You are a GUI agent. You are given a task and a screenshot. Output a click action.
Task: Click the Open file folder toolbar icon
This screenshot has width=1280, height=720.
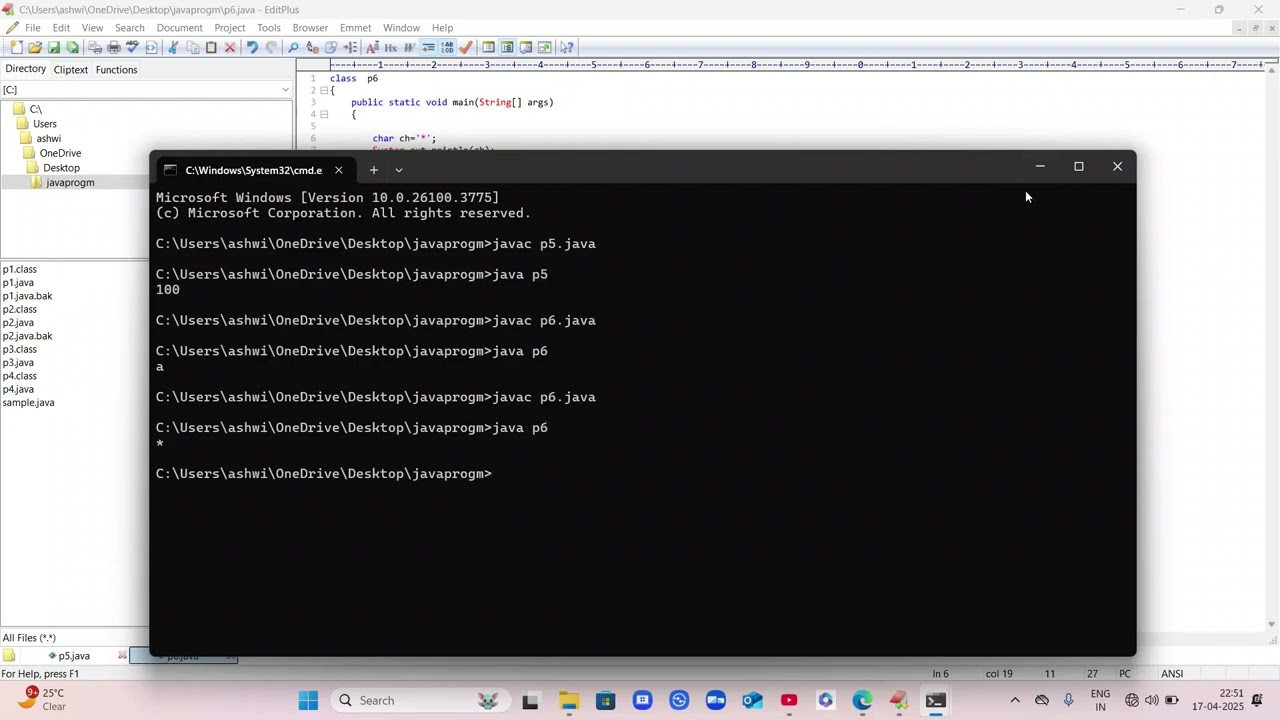pos(35,47)
